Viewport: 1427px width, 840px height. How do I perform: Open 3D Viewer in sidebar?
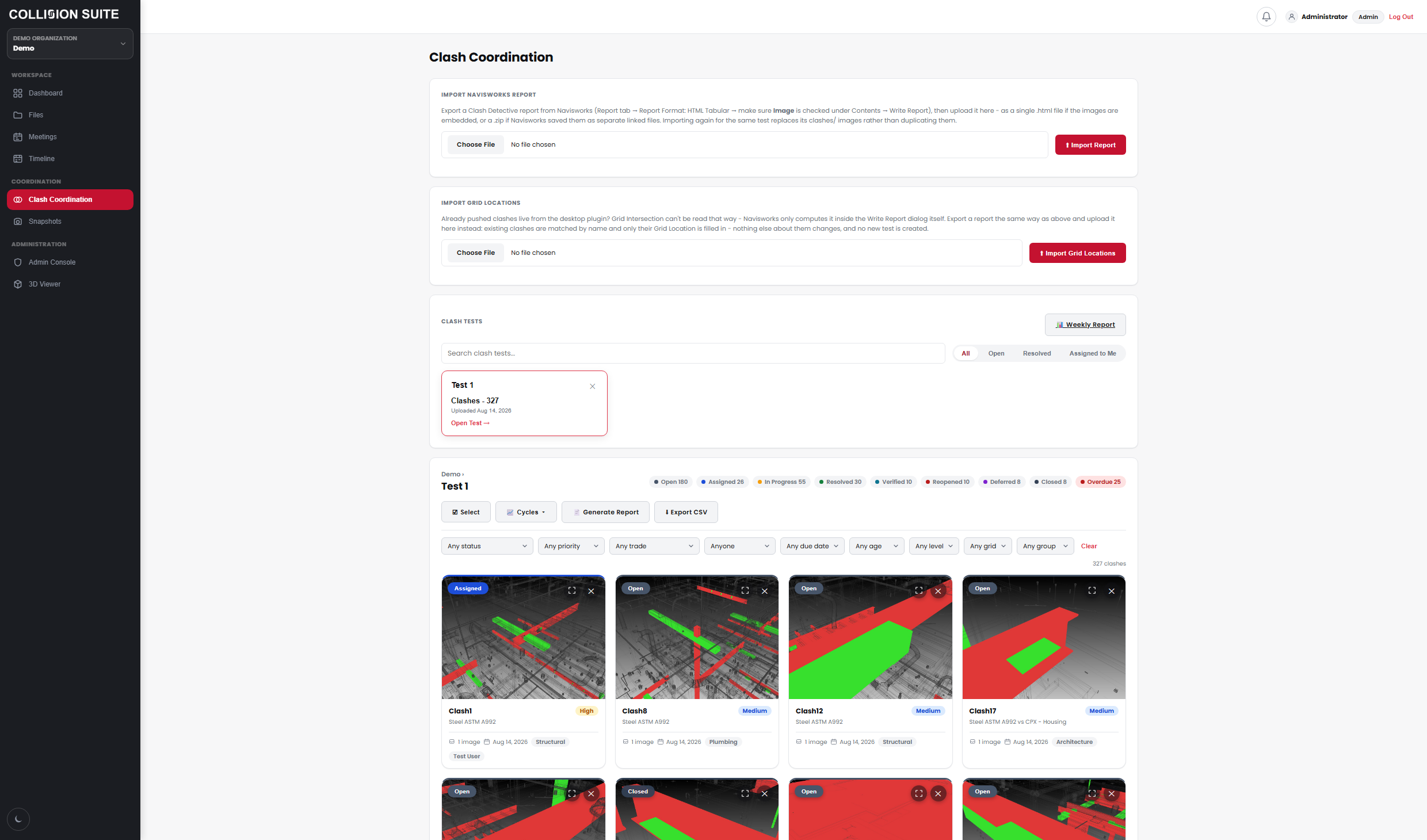70,284
